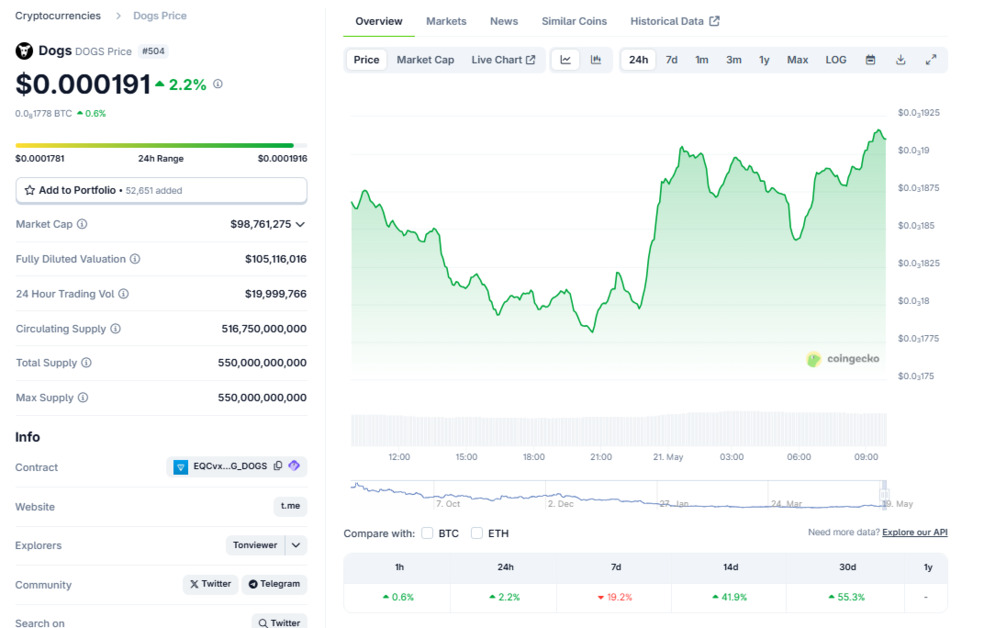The width and height of the screenshot is (984, 628).
Task: Select the 7d chart range
Action: tap(671, 60)
